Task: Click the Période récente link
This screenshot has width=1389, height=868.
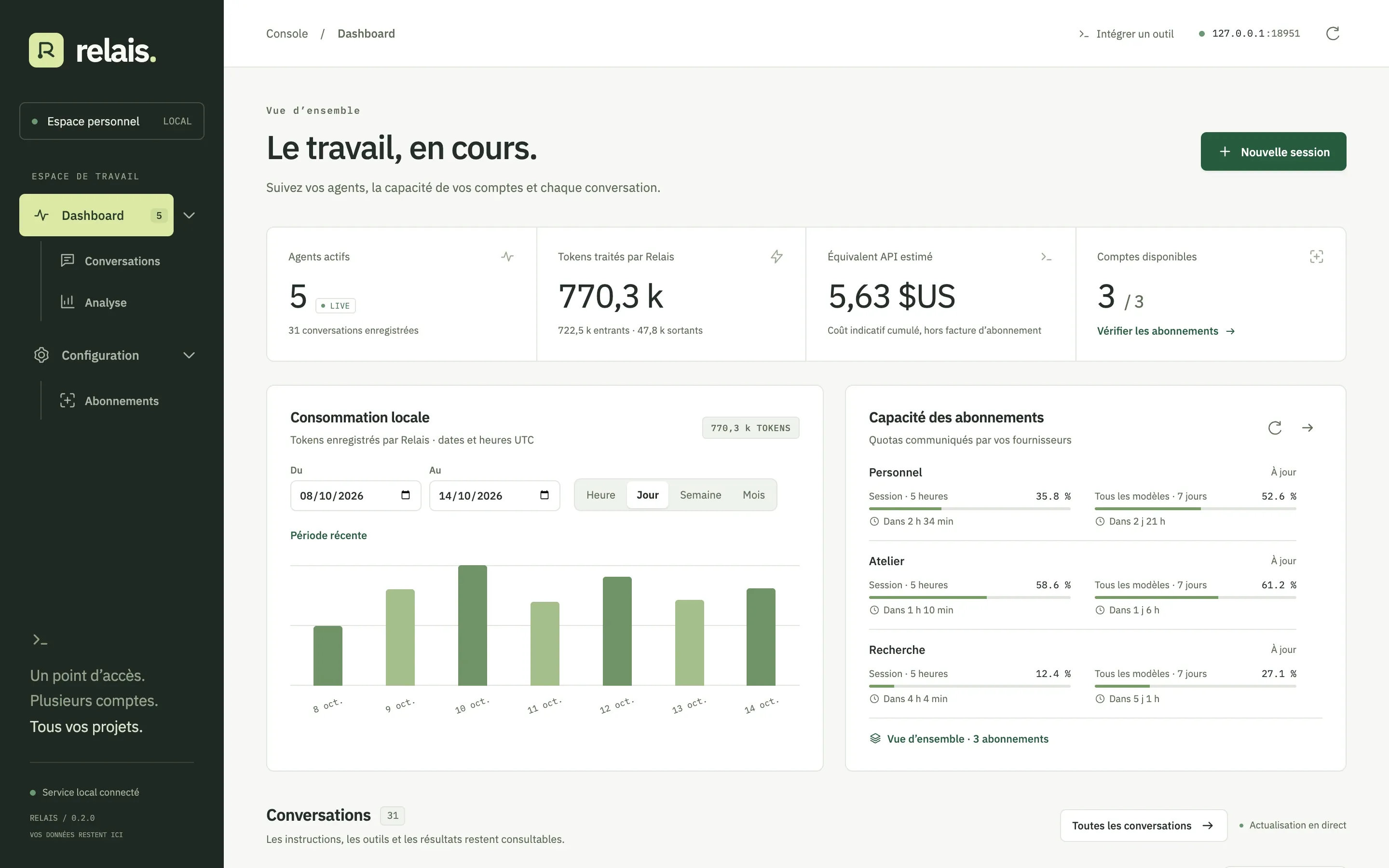Action: 328,535
